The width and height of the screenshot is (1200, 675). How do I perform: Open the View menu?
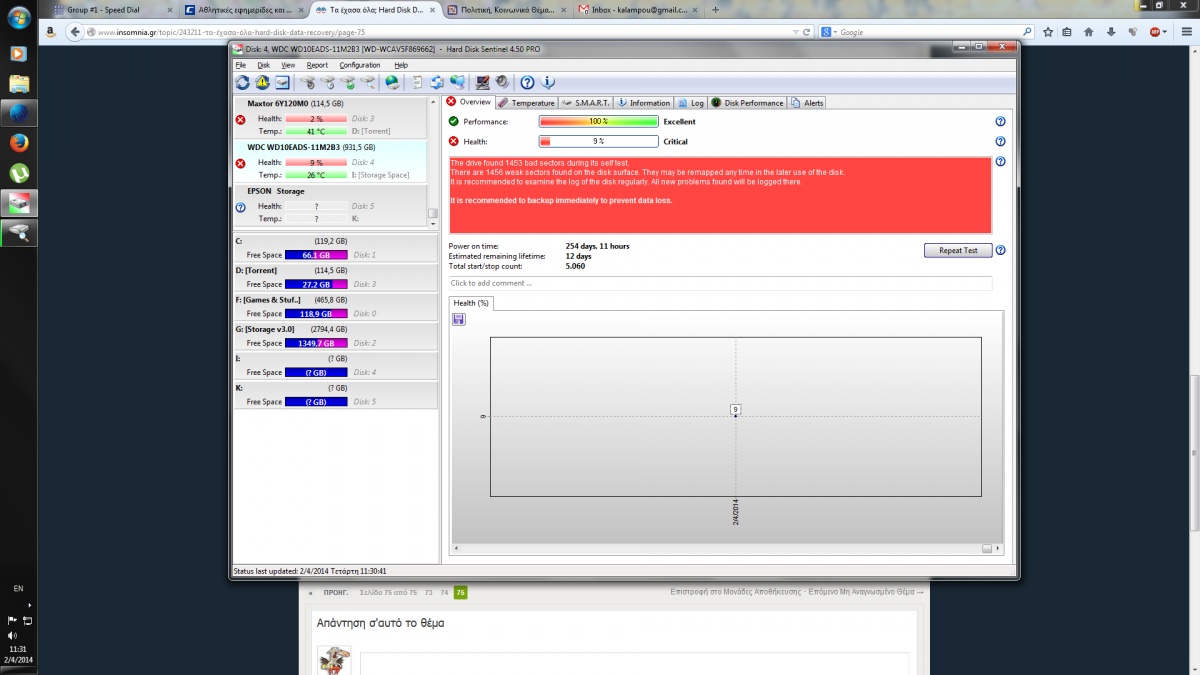pyautogui.click(x=288, y=65)
